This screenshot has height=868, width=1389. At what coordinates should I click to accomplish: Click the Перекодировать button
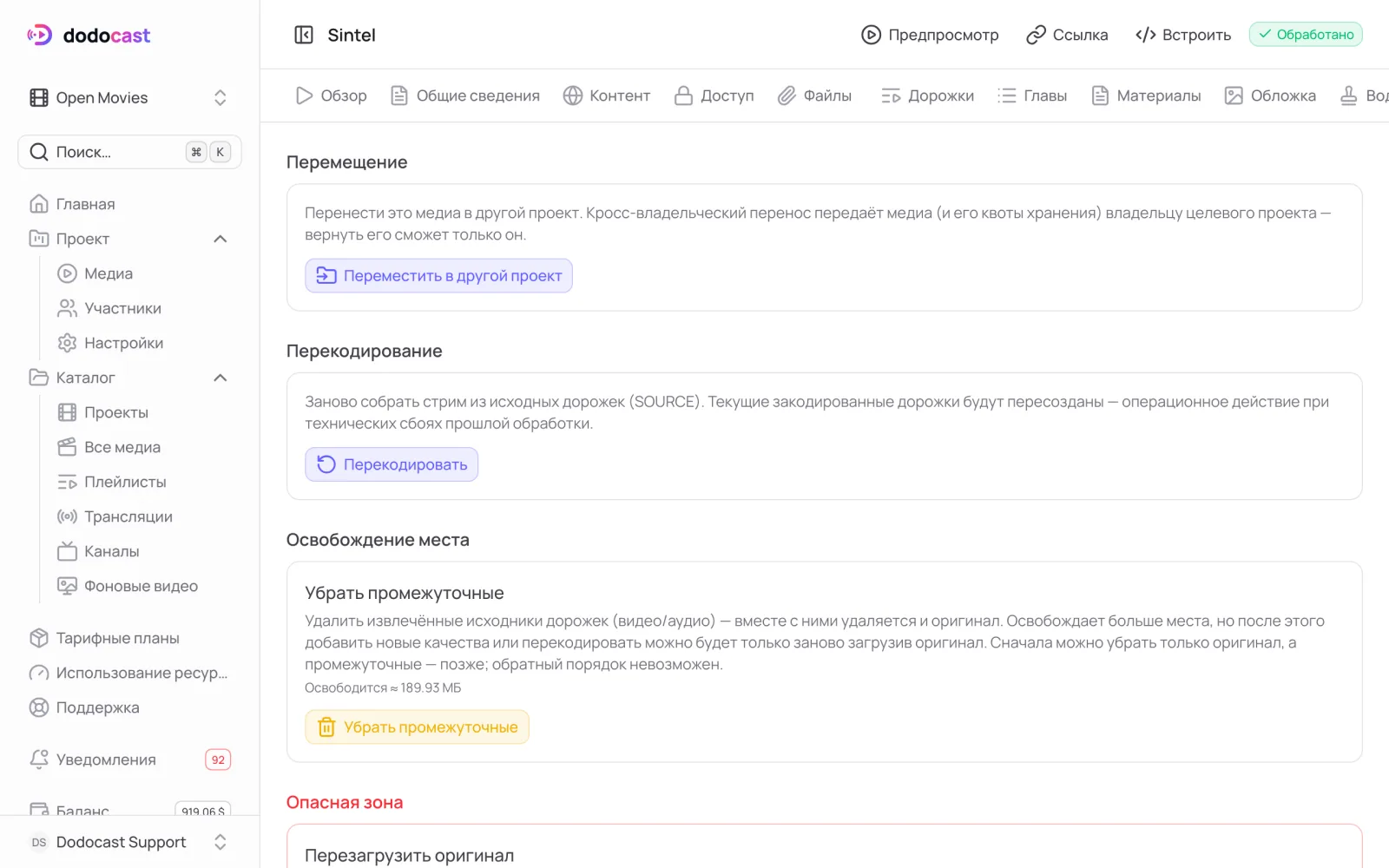click(392, 464)
